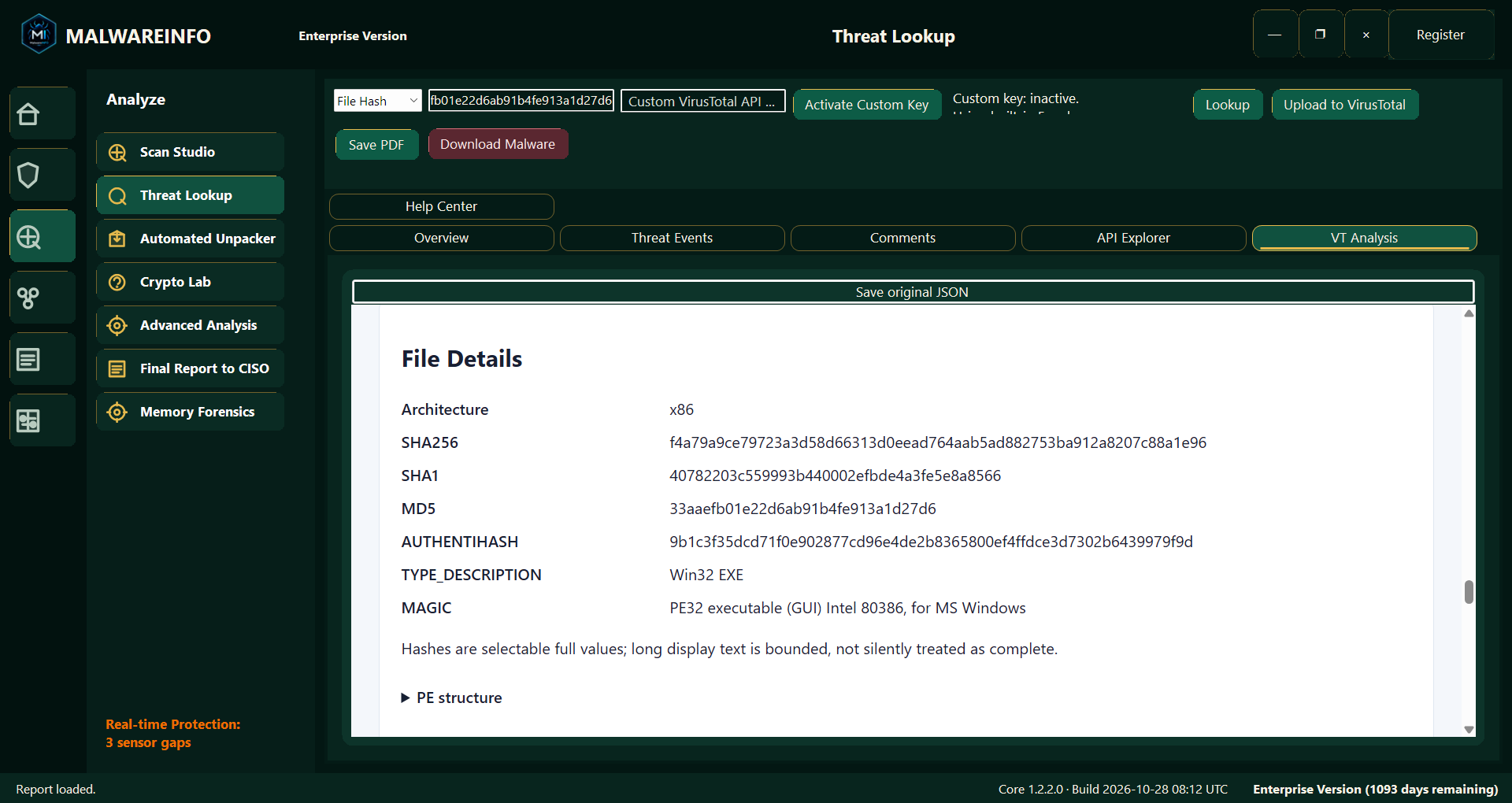The image size is (1512, 803).
Task: Click Upload to VirusTotal button
Action: (x=1344, y=105)
